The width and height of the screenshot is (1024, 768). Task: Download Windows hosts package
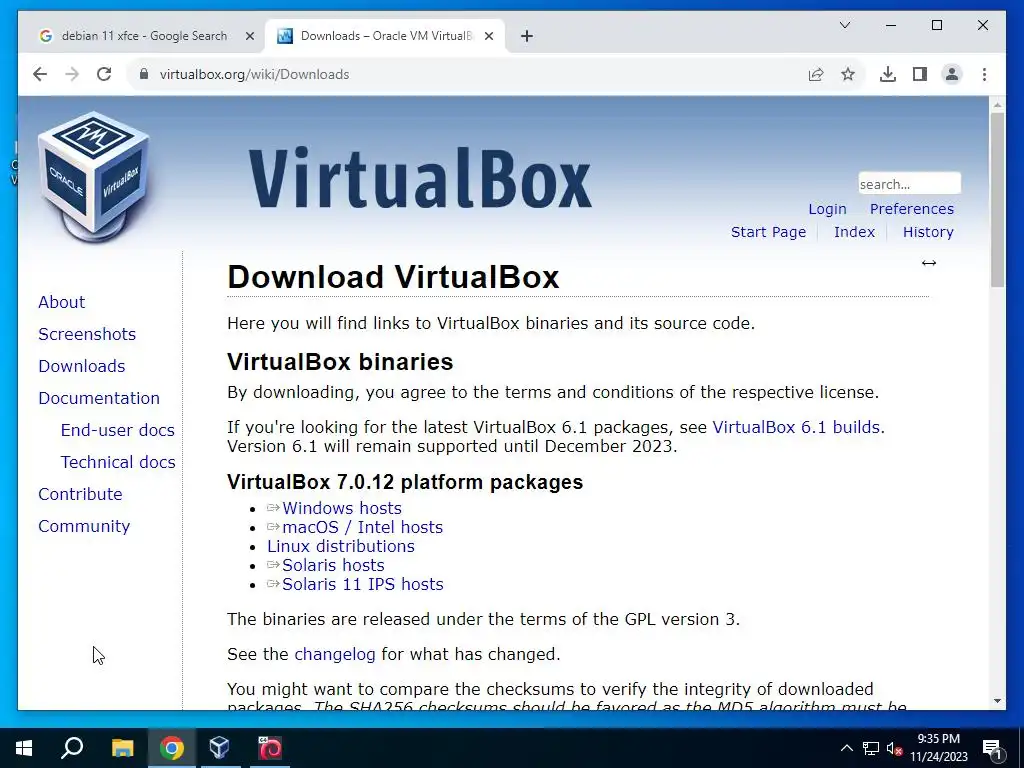coord(342,508)
